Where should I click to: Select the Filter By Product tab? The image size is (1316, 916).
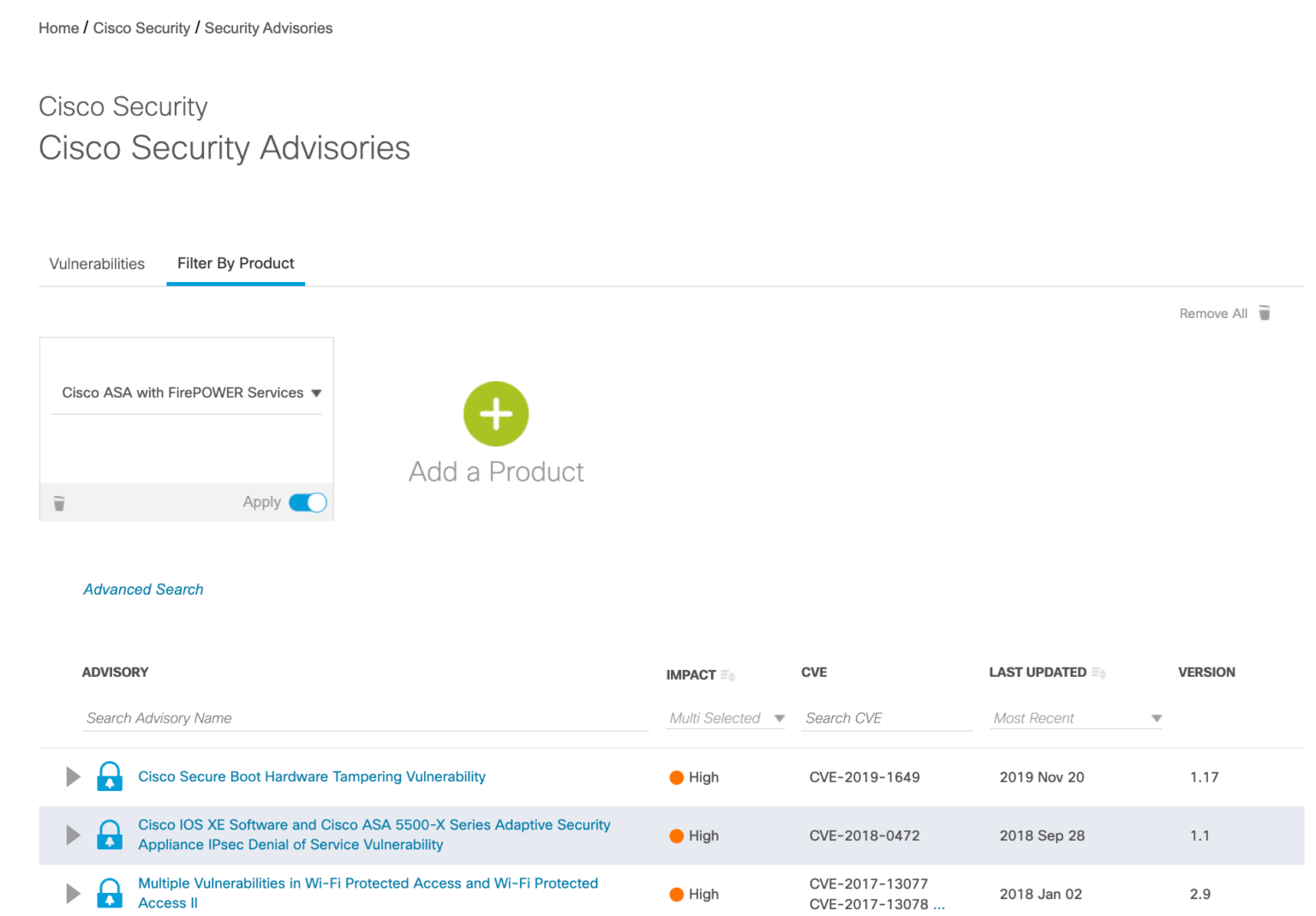tap(235, 263)
